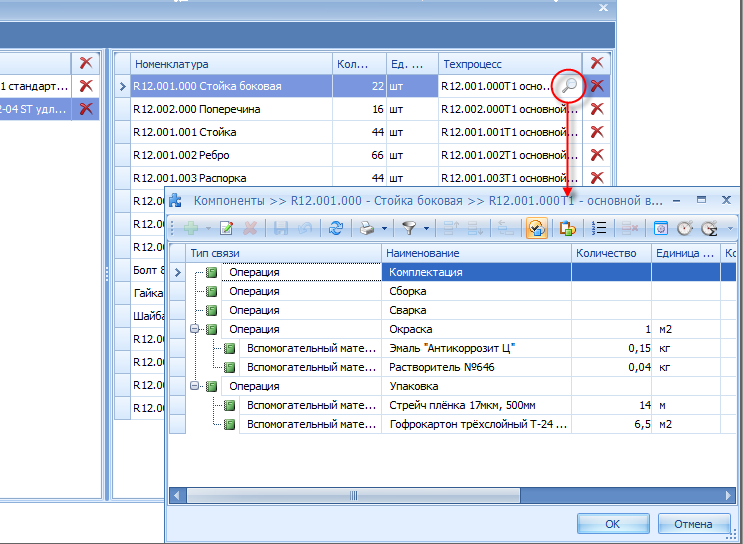This screenshot has height=544, width=743.
Task: Select Стрейч плёнка 17мкм, 500мм row
Action: pyautogui.click(x=453, y=405)
